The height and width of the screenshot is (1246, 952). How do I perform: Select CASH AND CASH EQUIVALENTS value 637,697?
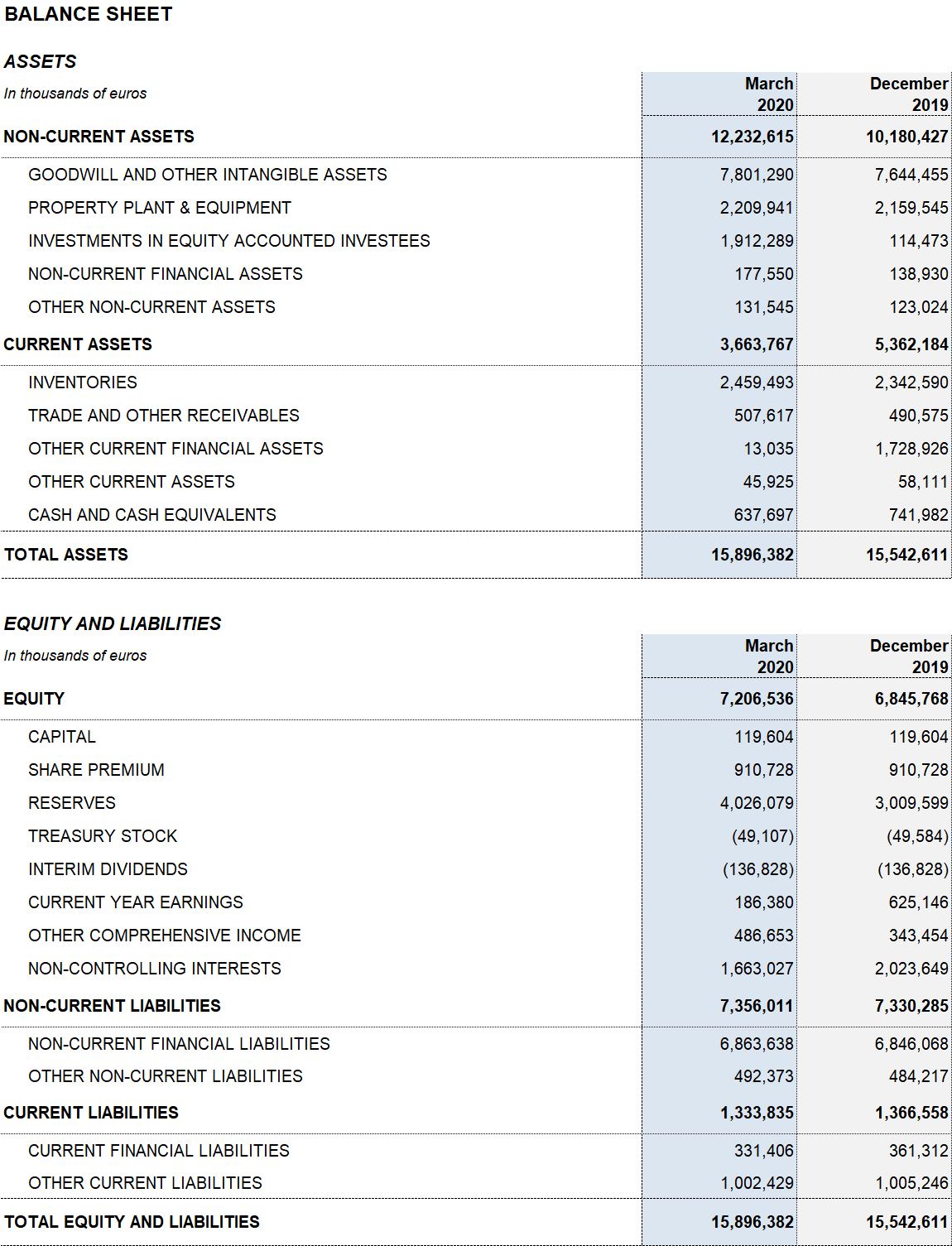pyautogui.click(x=763, y=515)
